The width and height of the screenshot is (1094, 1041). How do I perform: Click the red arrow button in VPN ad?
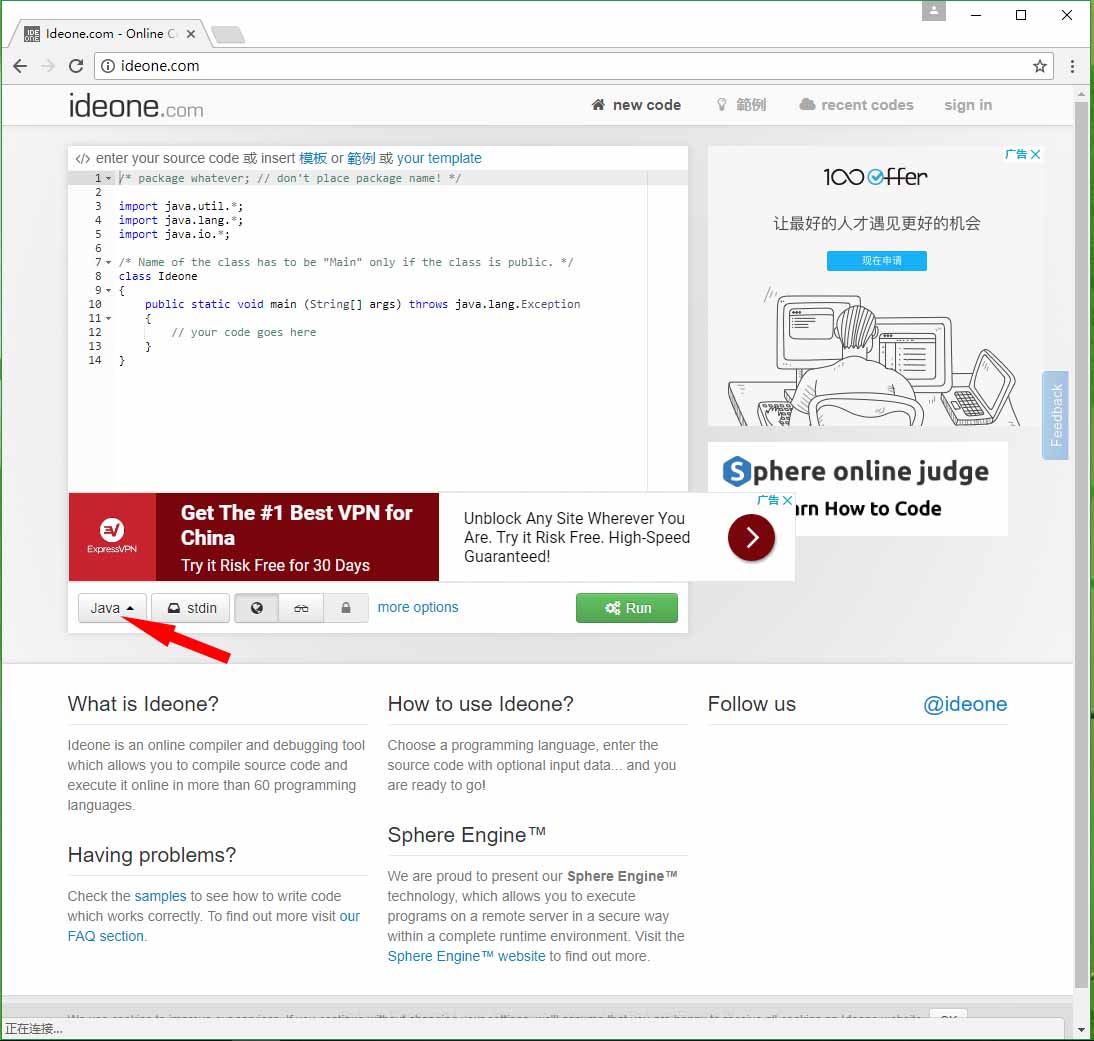pos(751,537)
